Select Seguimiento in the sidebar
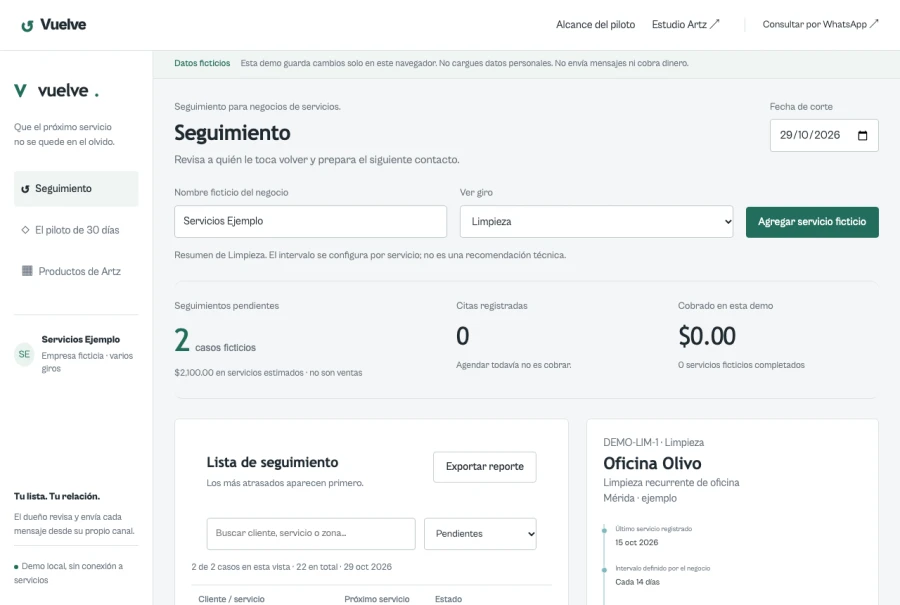Screen dimensions: 900x605 tap(76, 189)
